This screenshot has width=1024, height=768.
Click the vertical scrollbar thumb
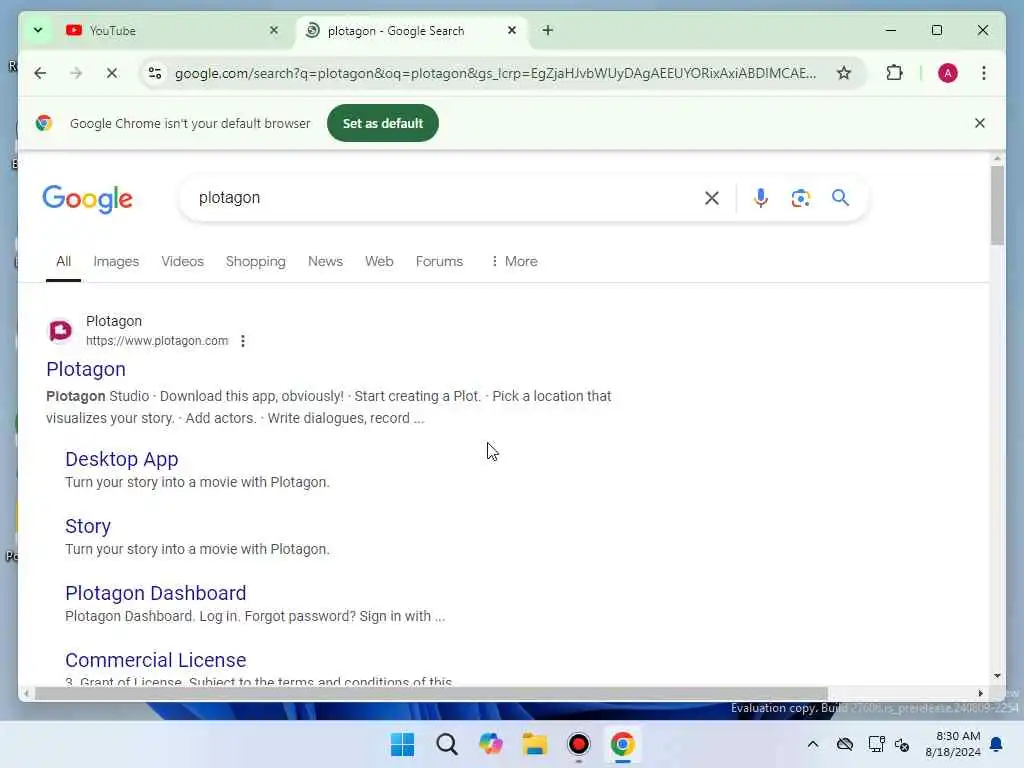coord(997,205)
